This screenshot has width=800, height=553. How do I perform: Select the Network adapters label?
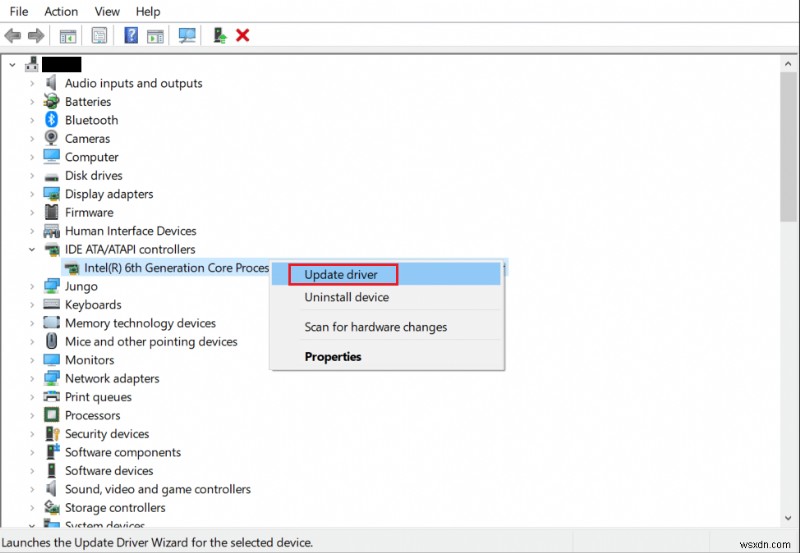coord(112,378)
